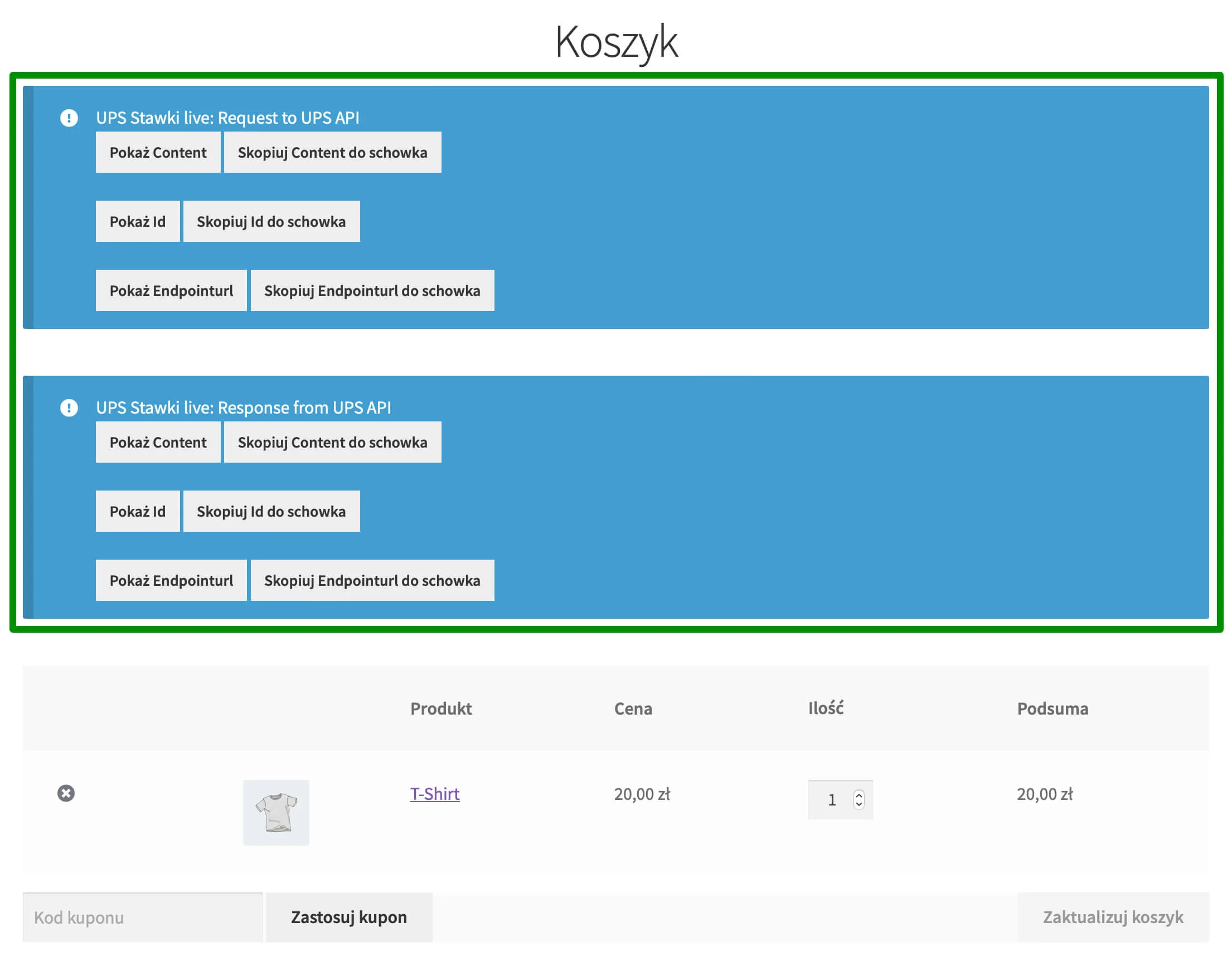Click Pokaż Endpointurl in the Request notice
1232x961 pixels.
(x=172, y=290)
